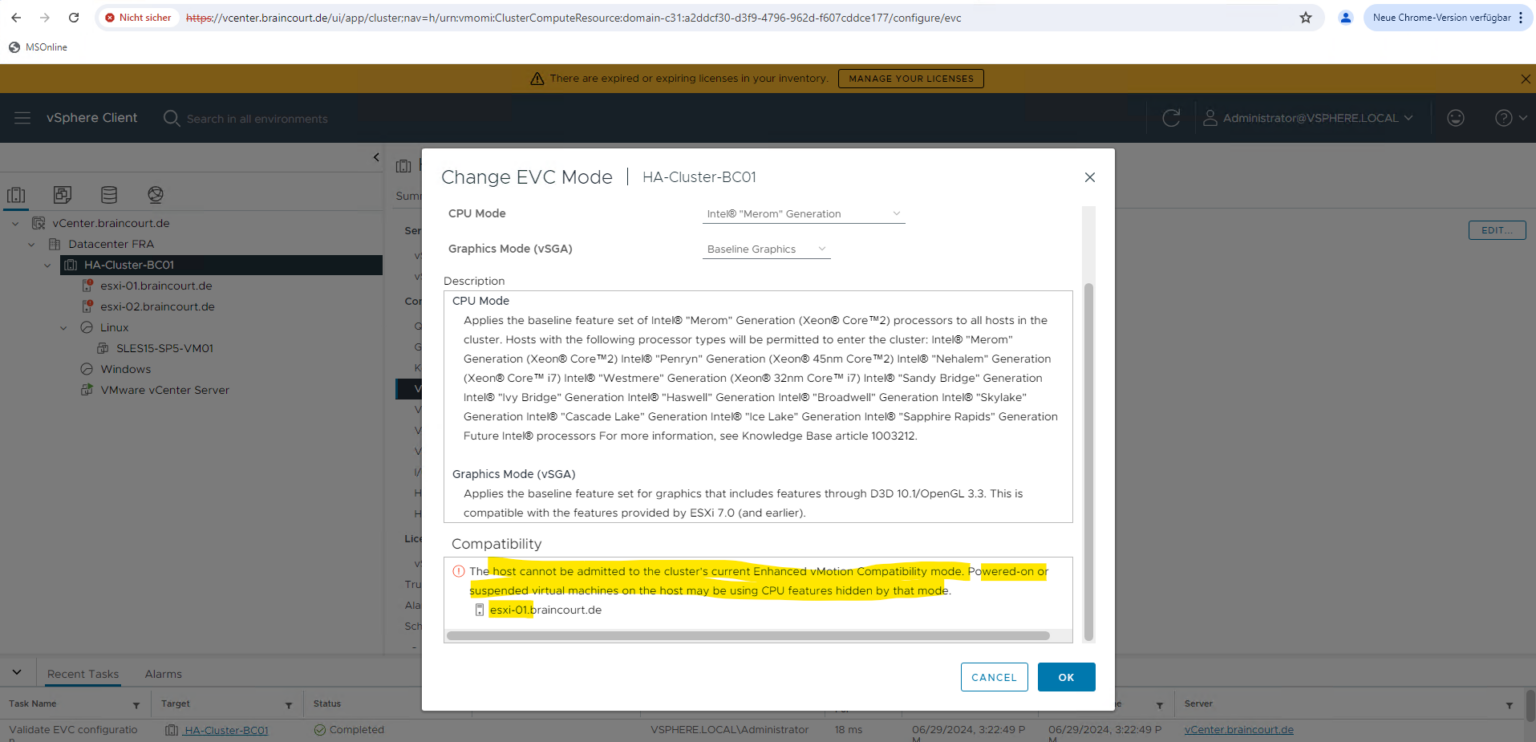Open the Storage inventory view icon
Screen dimensions: 1536x742
tap(109, 194)
